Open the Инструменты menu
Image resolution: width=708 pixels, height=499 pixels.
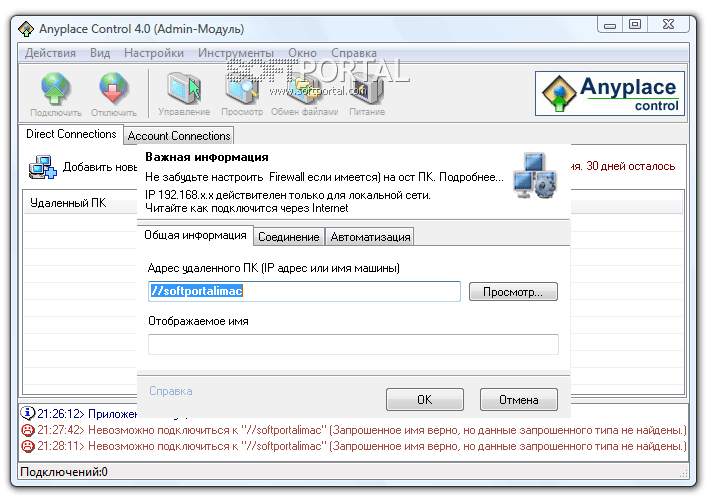pyautogui.click(x=236, y=53)
